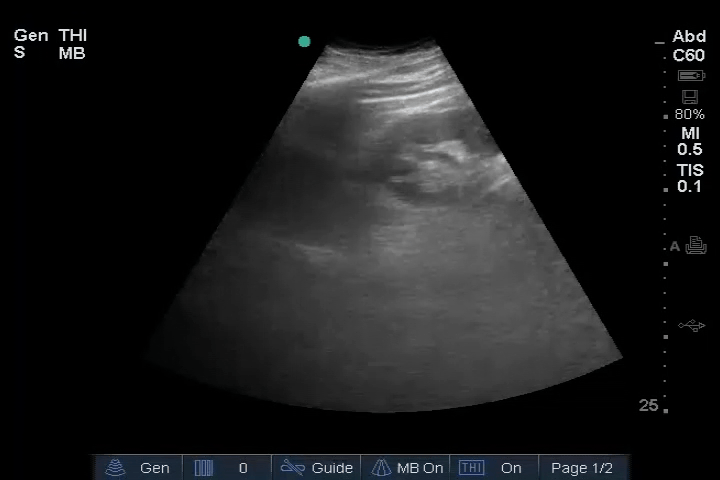720x480 pixels.
Task: Click the 25 depth scale marker
Action: pyautogui.click(x=649, y=405)
